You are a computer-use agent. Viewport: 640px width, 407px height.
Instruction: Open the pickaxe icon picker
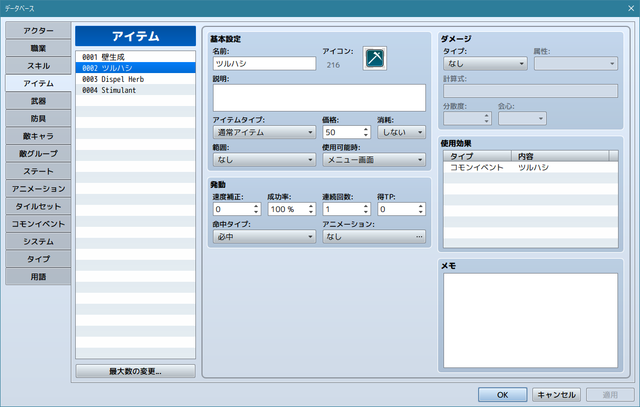[375, 58]
